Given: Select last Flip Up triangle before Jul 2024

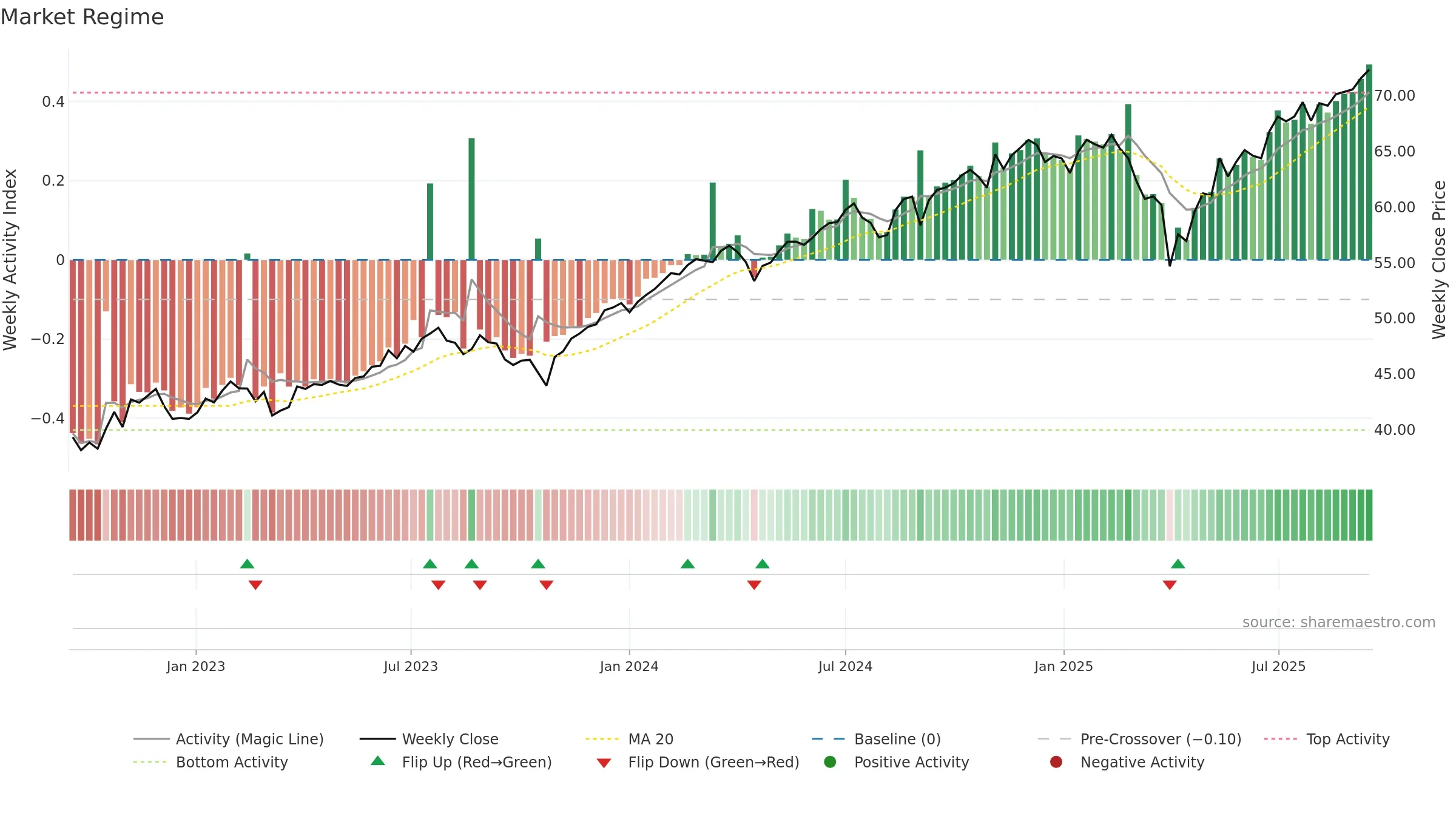Looking at the screenshot, I should 763,564.
